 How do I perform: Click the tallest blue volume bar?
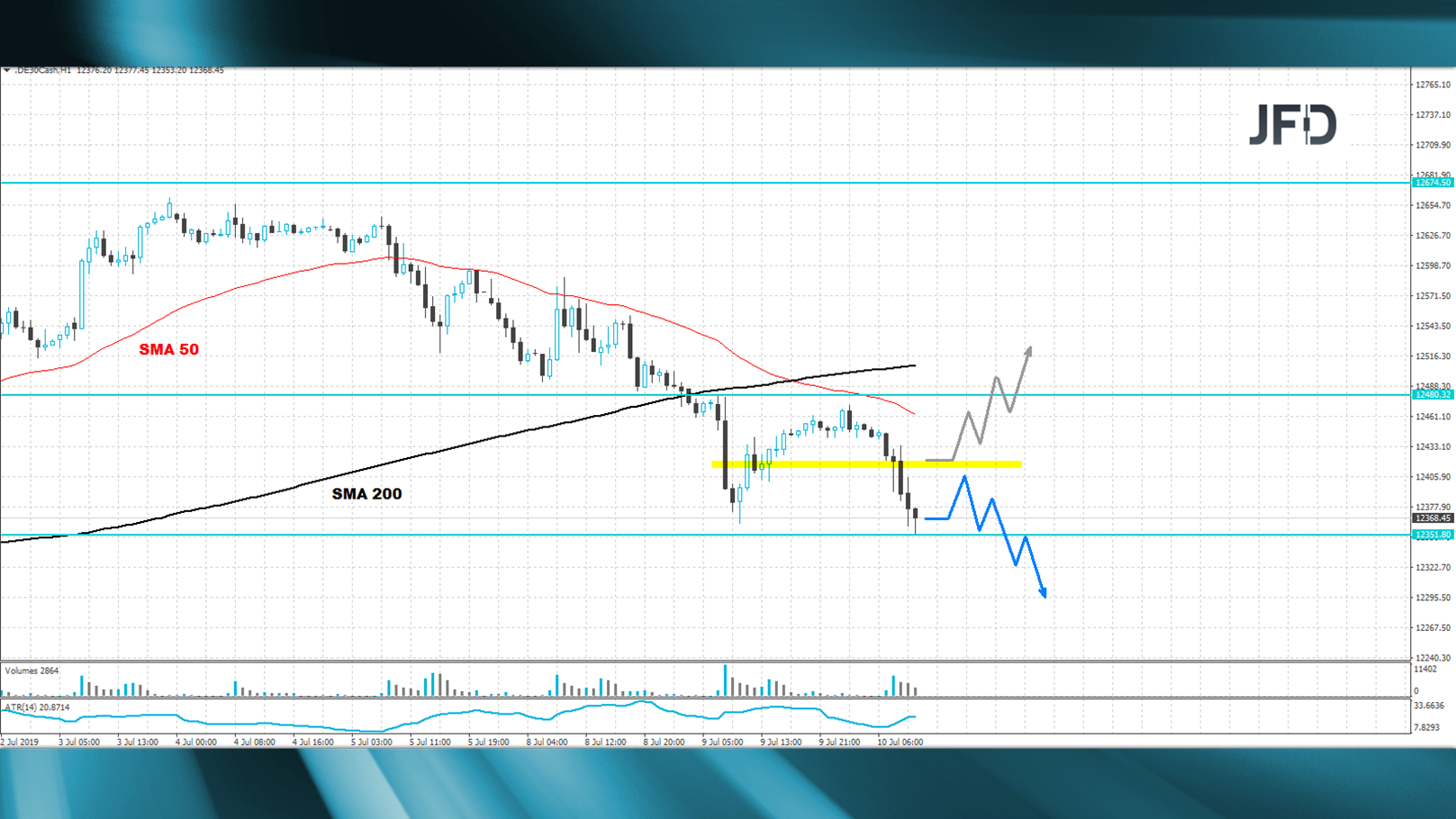[x=727, y=679]
